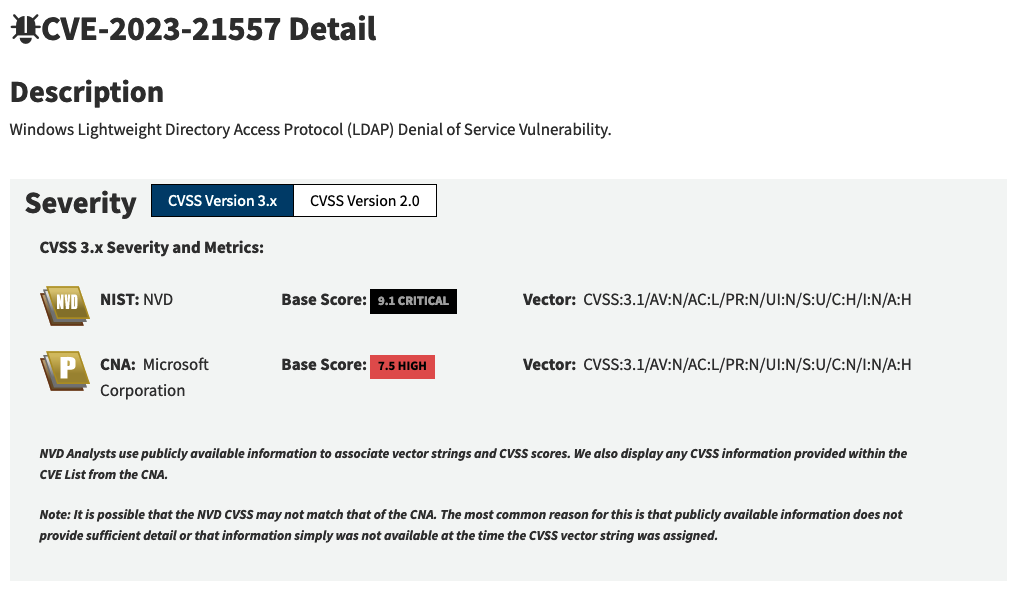Viewport: 1020px width, 590px height.
Task: Click the Description section heading
Action: (x=86, y=92)
